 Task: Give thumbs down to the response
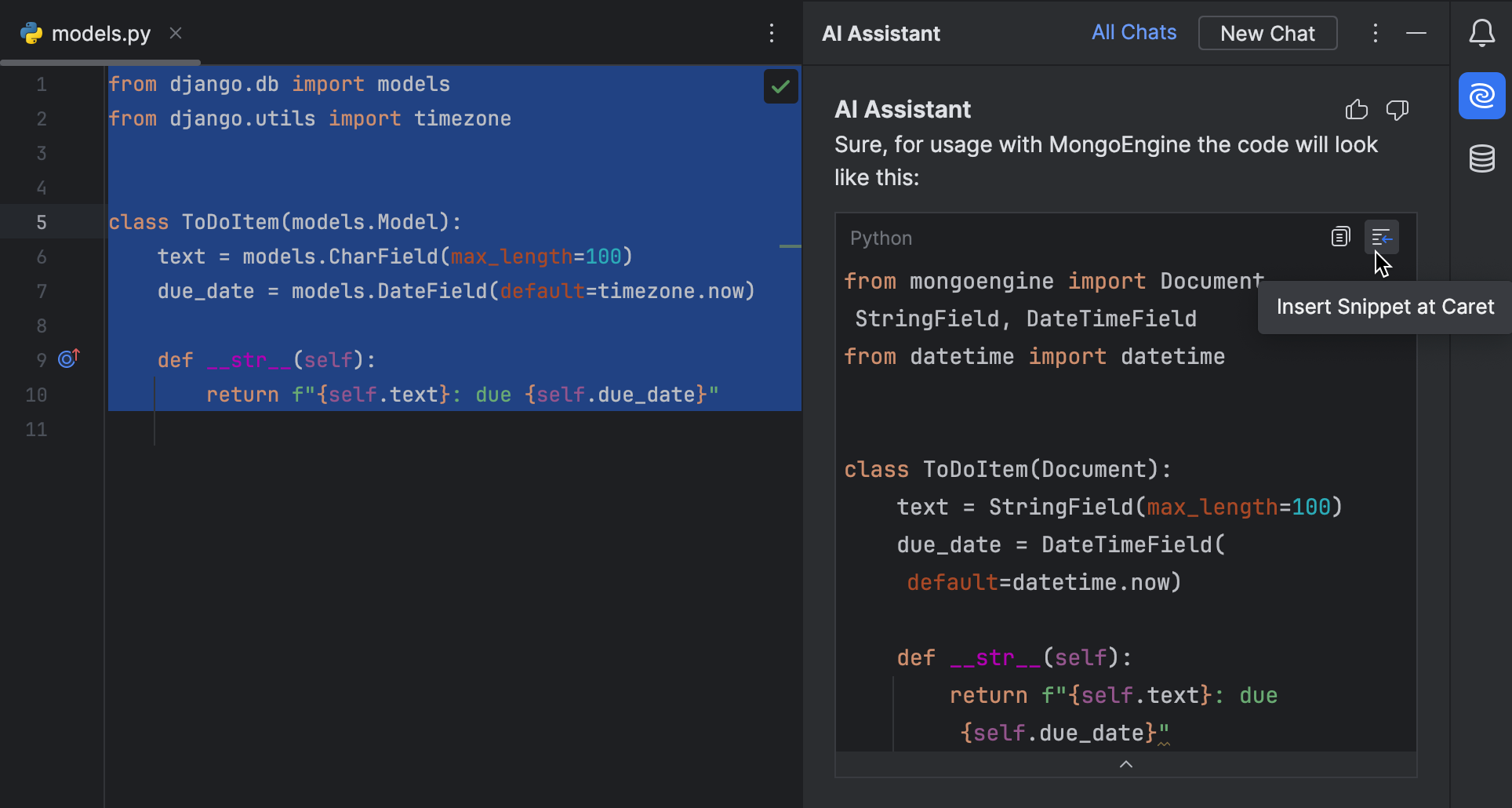(1397, 110)
